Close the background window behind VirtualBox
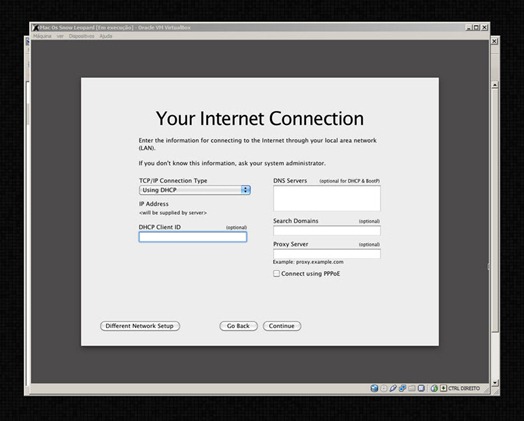The image size is (524, 421). pyautogui.click(x=495, y=41)
